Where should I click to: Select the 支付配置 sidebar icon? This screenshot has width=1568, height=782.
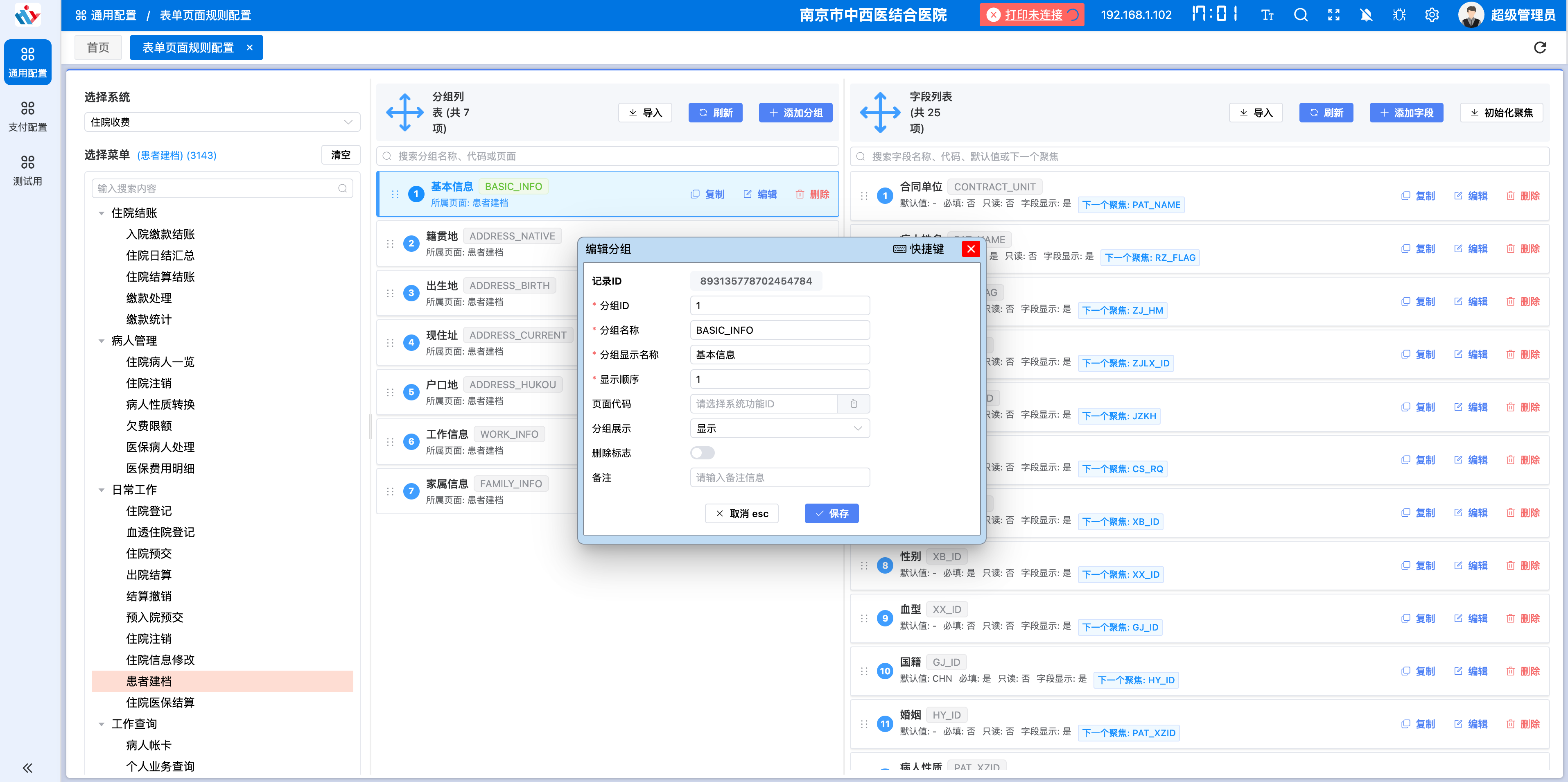(x=28, y=115)
